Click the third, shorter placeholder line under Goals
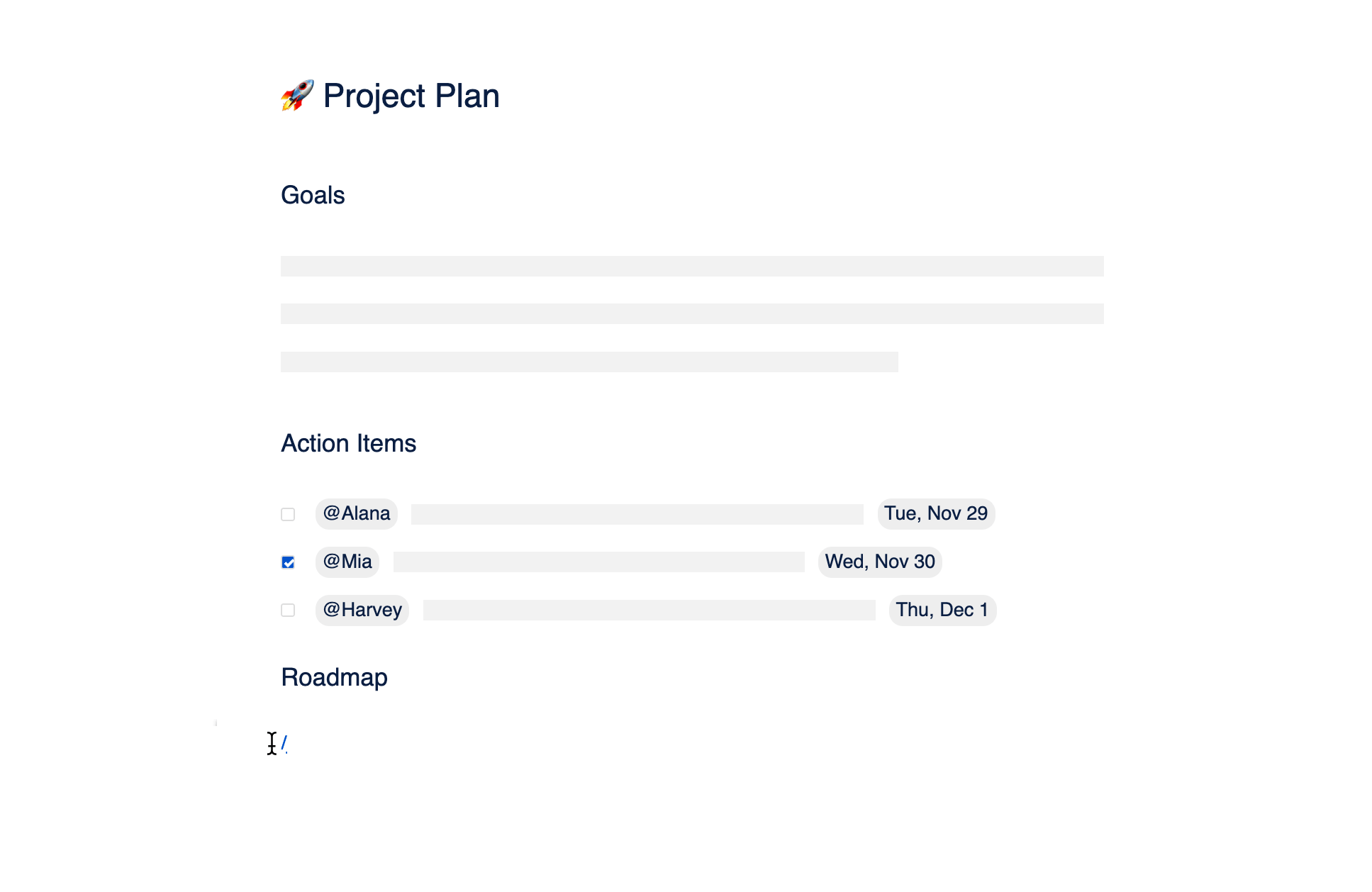Screen dimensions: 1372x892 (589, 362)
